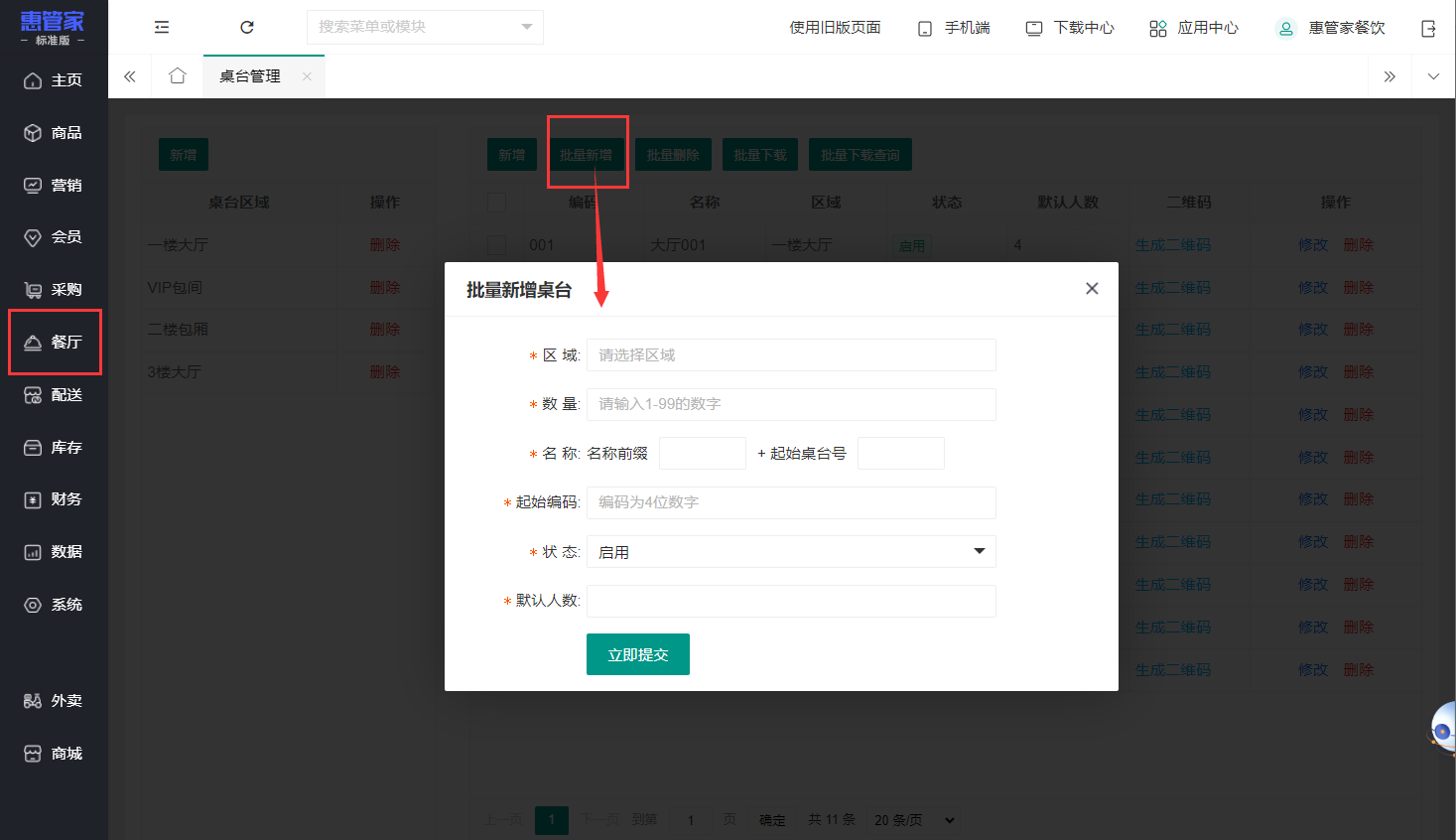Click the page jump number input

pyautogui.click(x=691, y=820)
